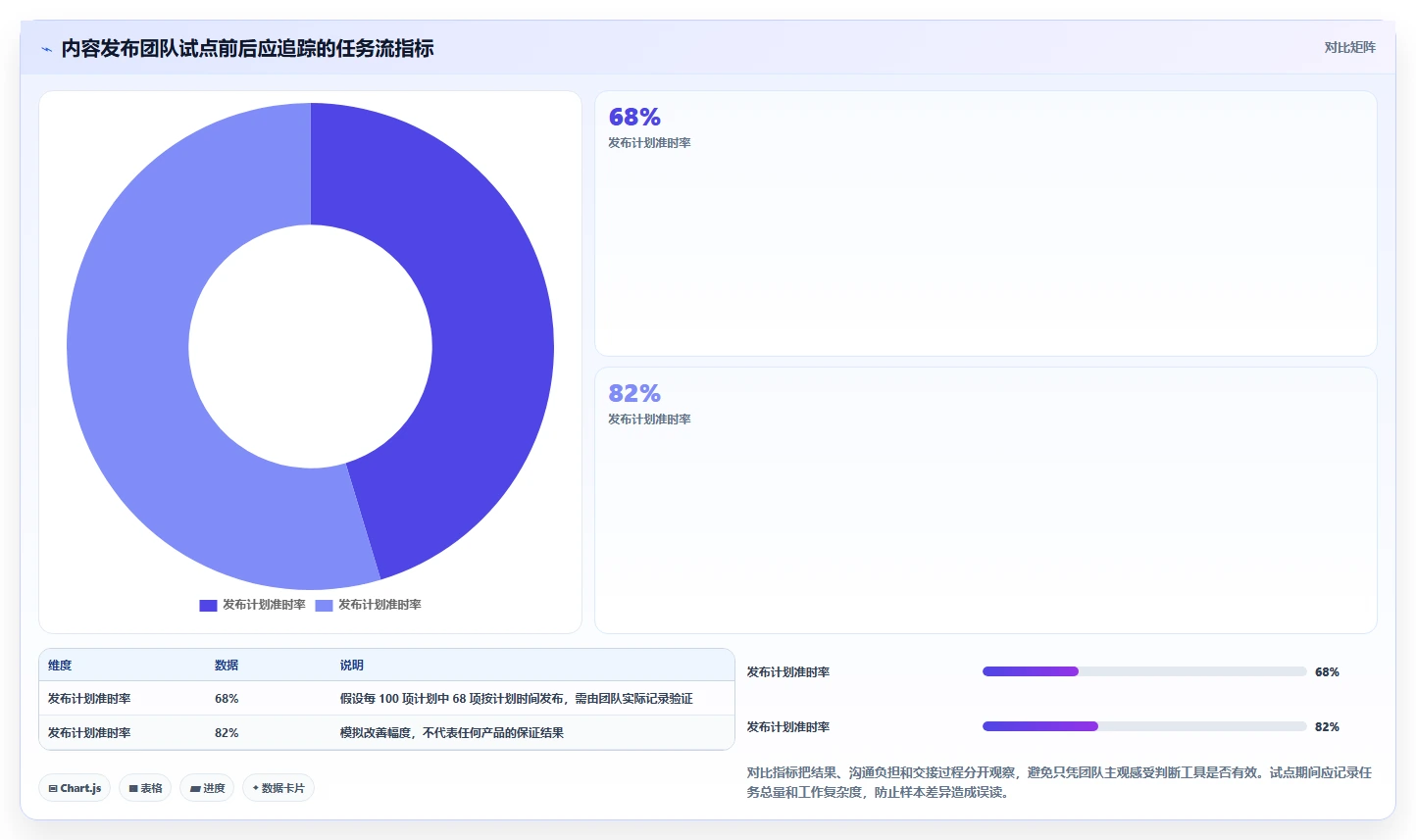Screen dimensions: 1416x840
Task: Click the 68% progress bar
Action: (x=1144, y=671)
